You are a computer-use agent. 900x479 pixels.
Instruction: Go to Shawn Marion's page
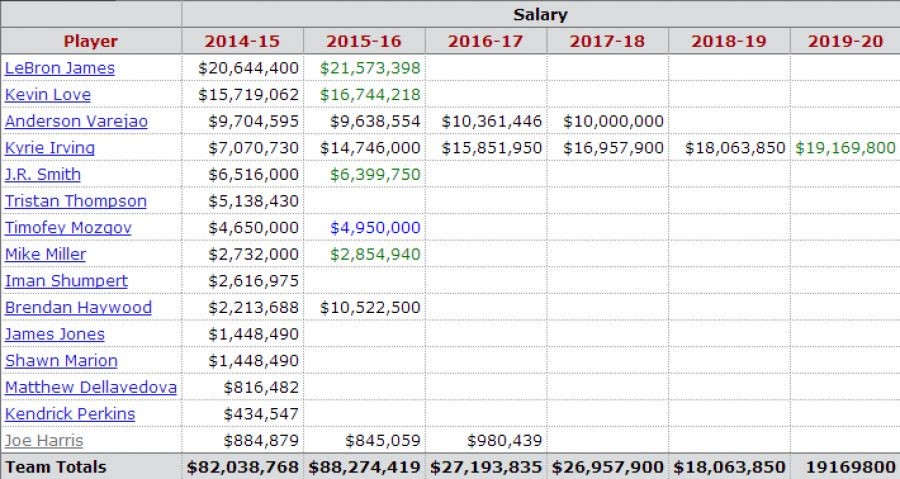pyautogui.click(x=61, y=360)
